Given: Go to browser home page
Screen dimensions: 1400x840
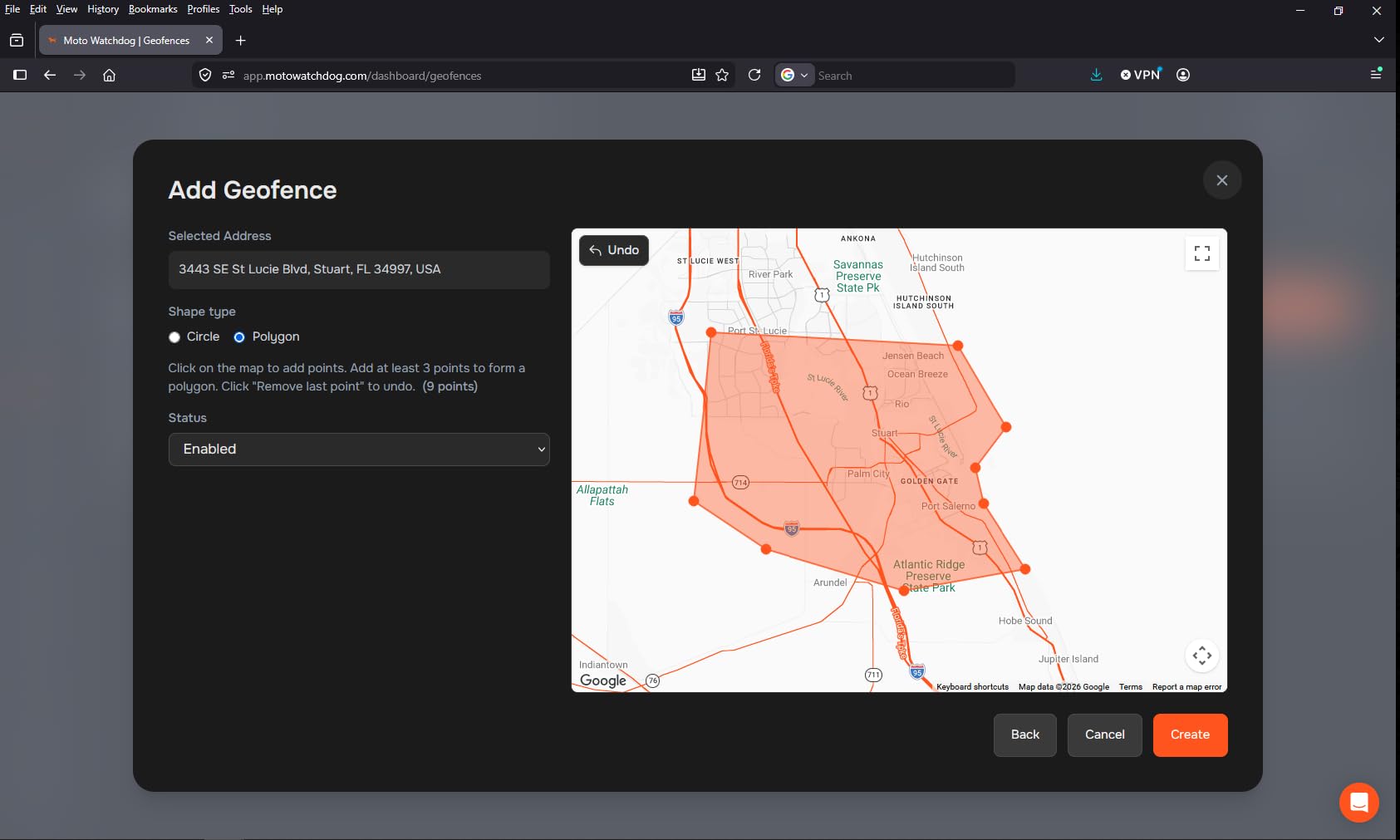Looking at the screenshot, I should coord(109,75).
